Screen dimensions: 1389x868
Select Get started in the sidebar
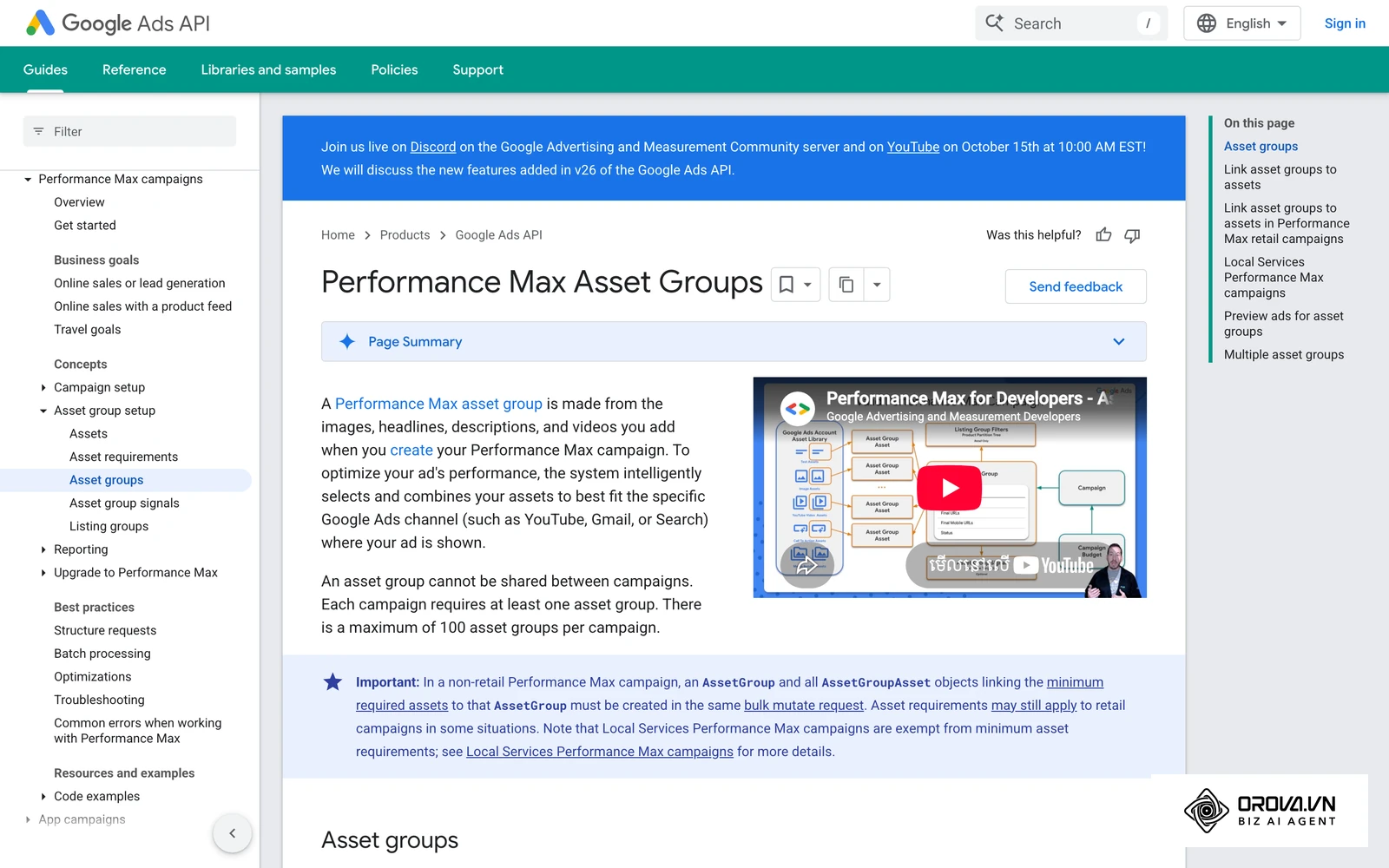tap(85, 226)
